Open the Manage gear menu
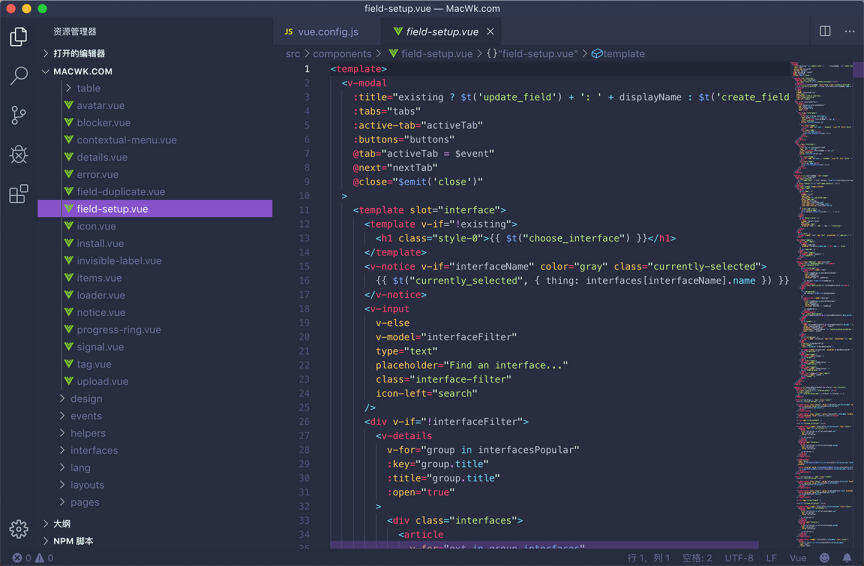Image resolution: width=864 pixels, height=566 pixels. [x=18, y=529]
